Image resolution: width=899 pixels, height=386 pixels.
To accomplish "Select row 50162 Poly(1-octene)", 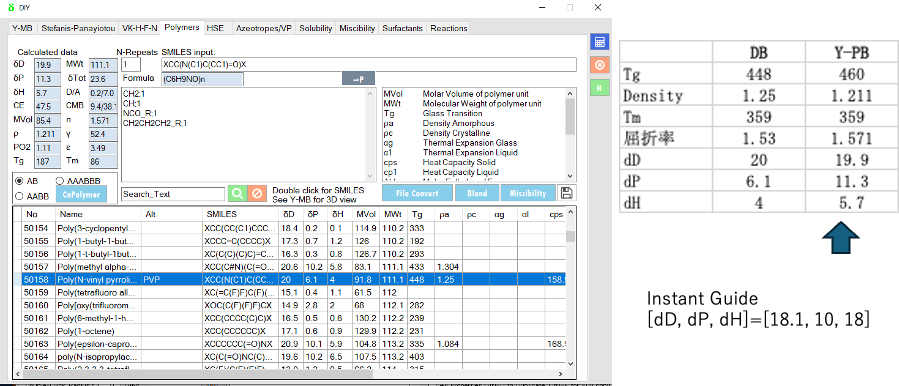I will [290, 331].
